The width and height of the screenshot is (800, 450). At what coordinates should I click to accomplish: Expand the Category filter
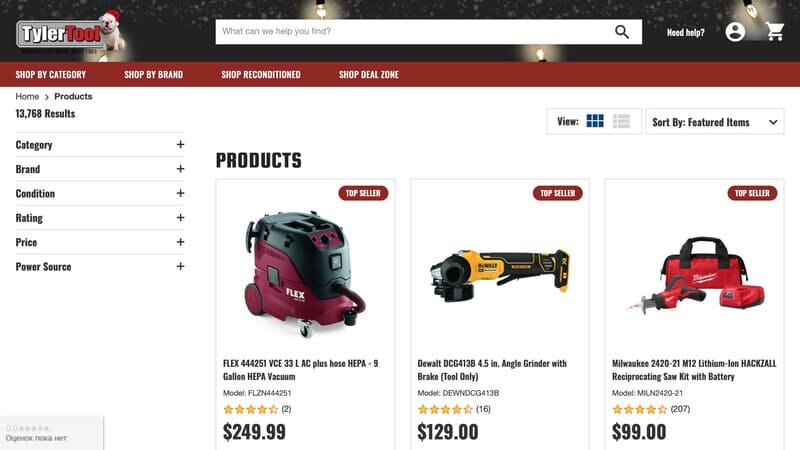[99, 144]
